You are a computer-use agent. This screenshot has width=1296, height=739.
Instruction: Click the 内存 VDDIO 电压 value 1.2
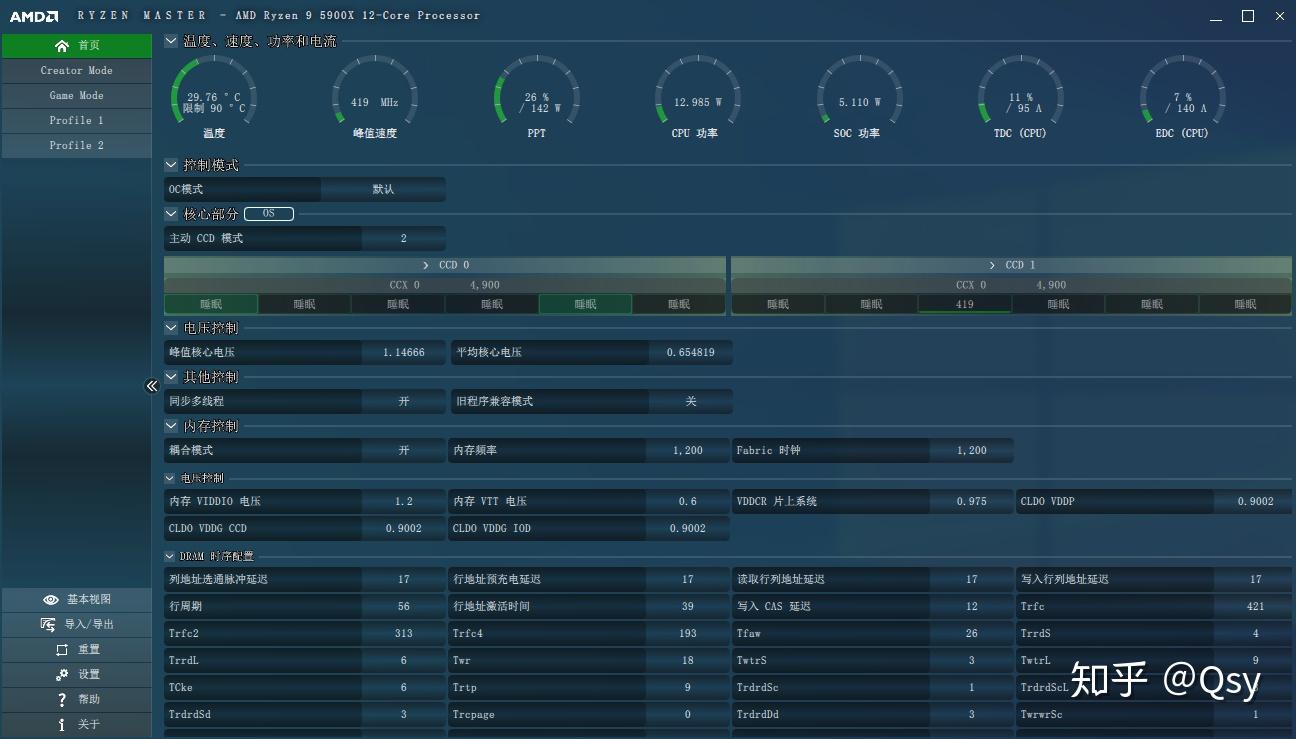(x=404, y=502)
